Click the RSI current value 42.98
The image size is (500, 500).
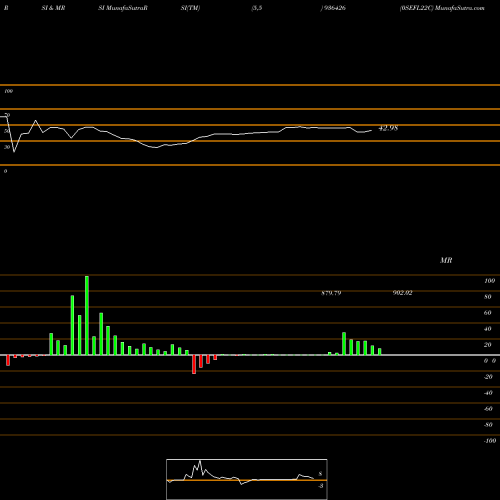(388, 128)
